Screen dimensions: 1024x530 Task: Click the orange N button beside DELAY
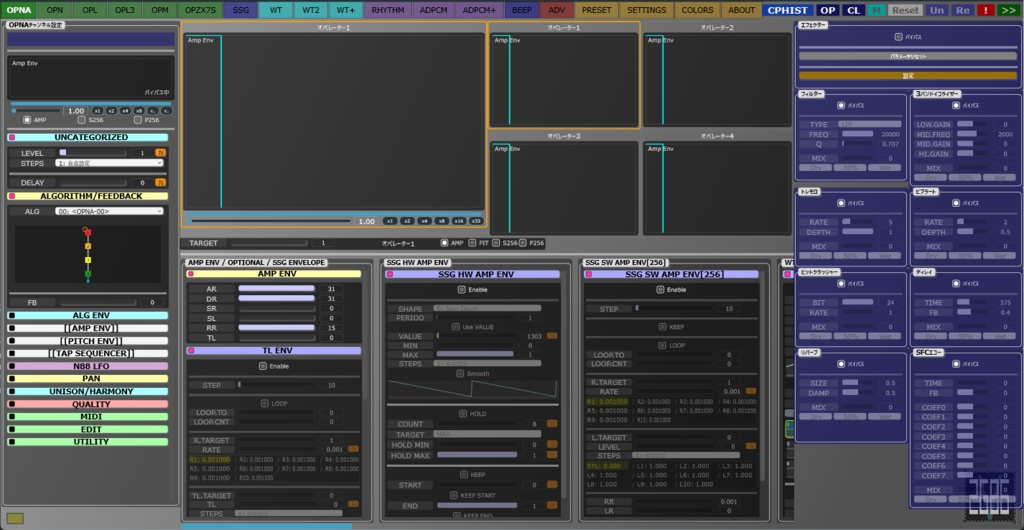click(x=160, y=183)
